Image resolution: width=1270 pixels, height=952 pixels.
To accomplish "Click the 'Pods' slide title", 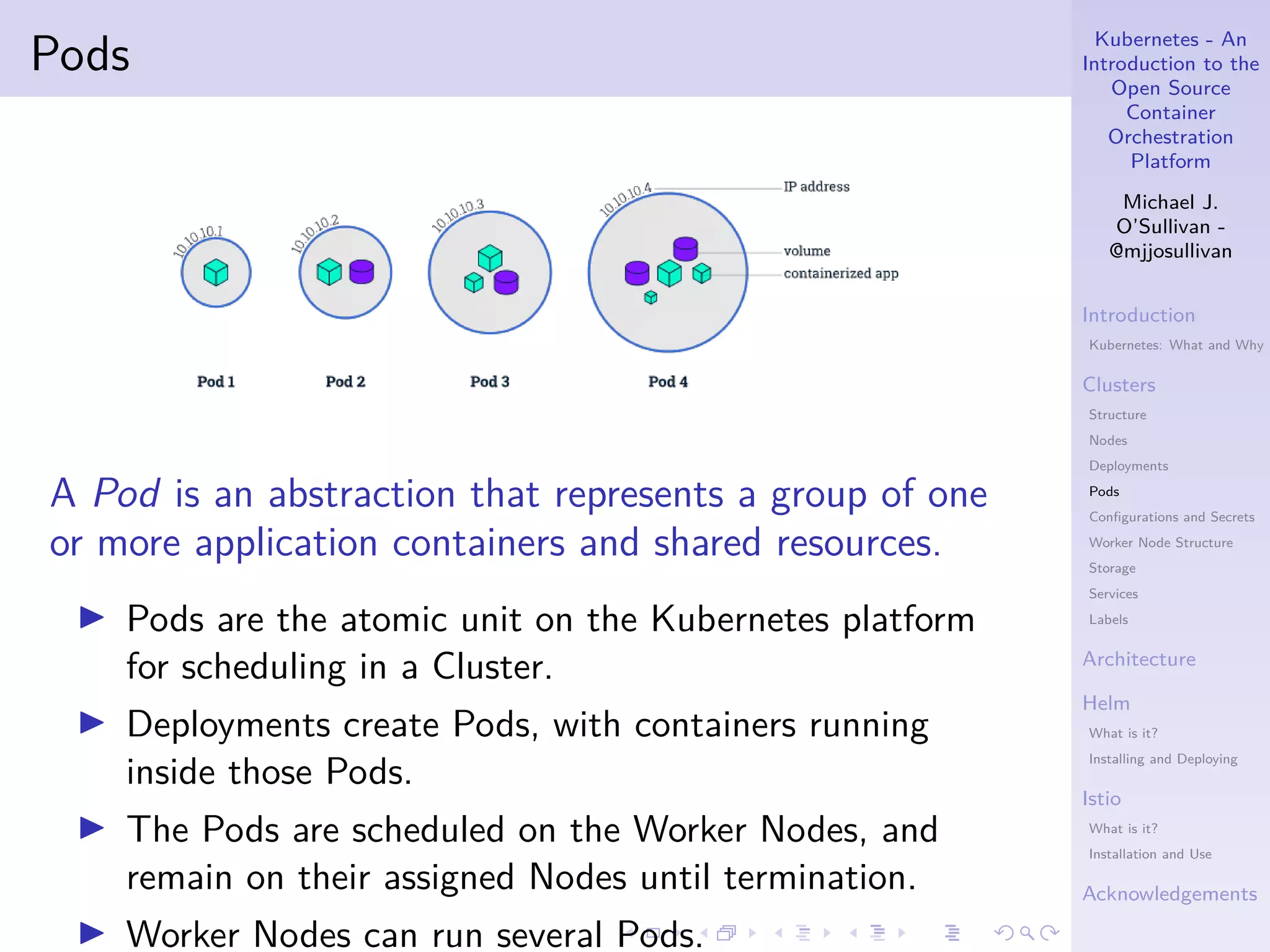I will (x=81, y=55).
